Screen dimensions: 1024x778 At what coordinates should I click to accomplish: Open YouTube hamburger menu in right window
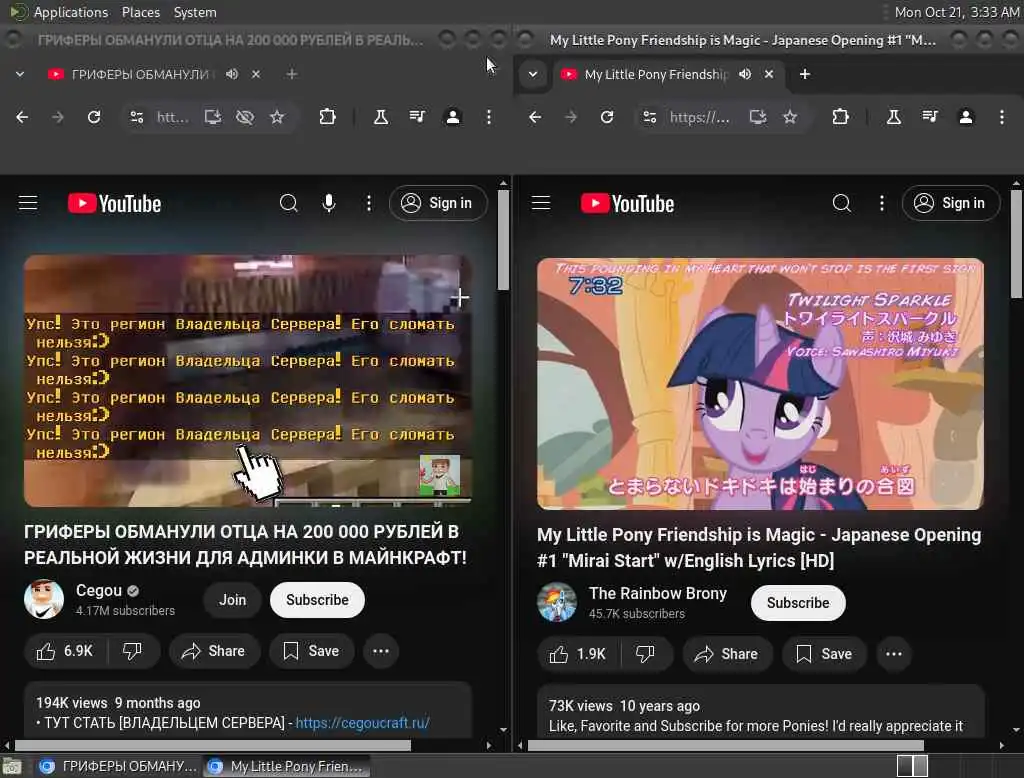point(541,203)
